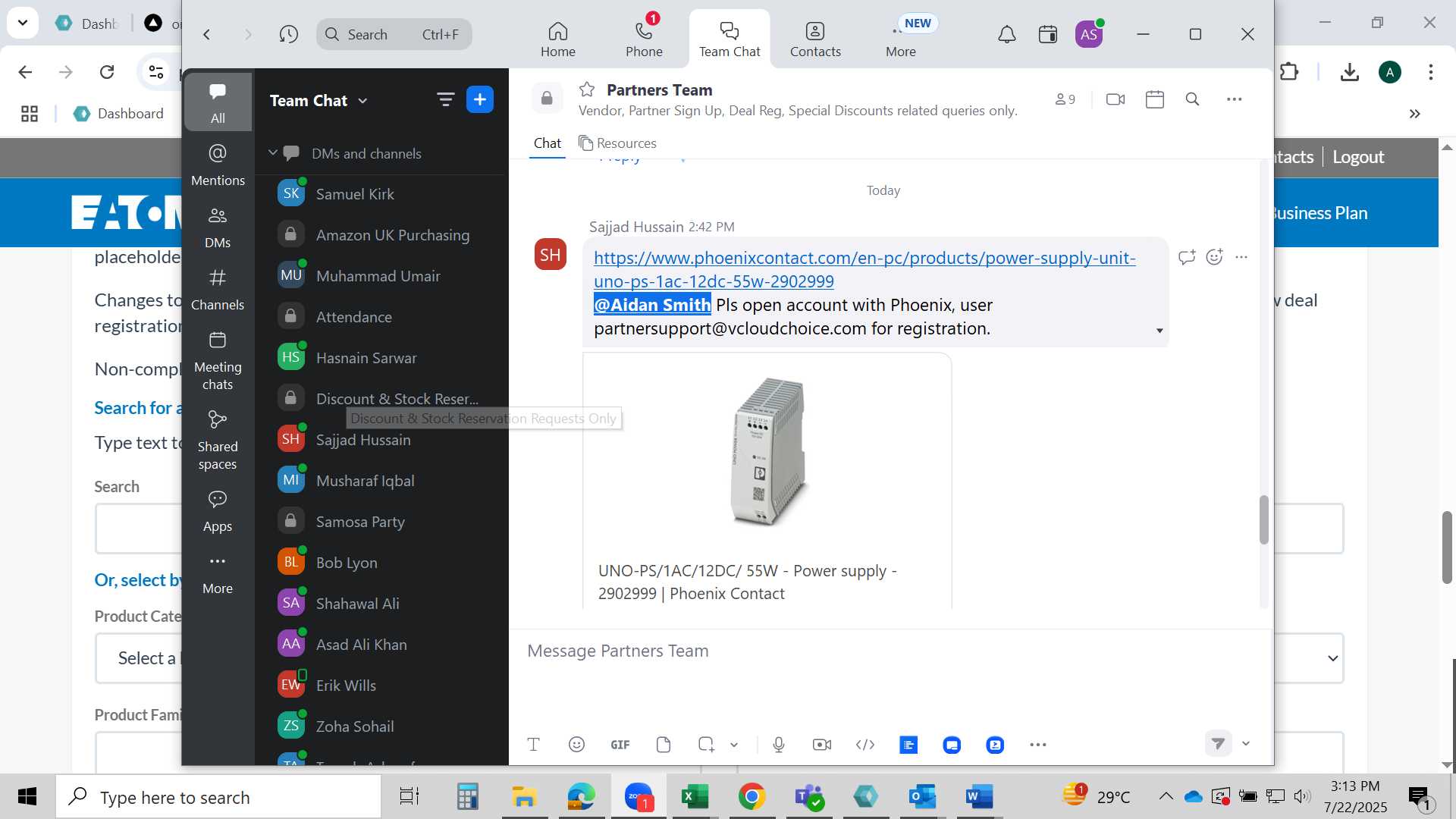Screen dimensions: 1456x819
Task: Open DMs in the sidebar
Action: pos(218,227)
